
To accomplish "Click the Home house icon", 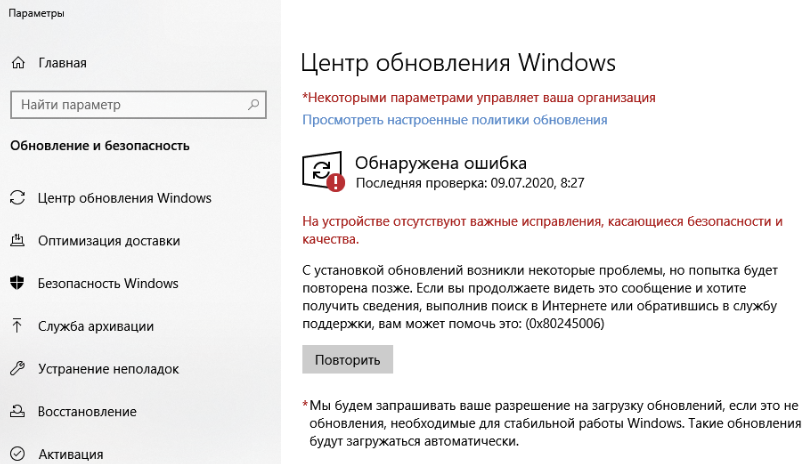I will (x=18, y=63).
